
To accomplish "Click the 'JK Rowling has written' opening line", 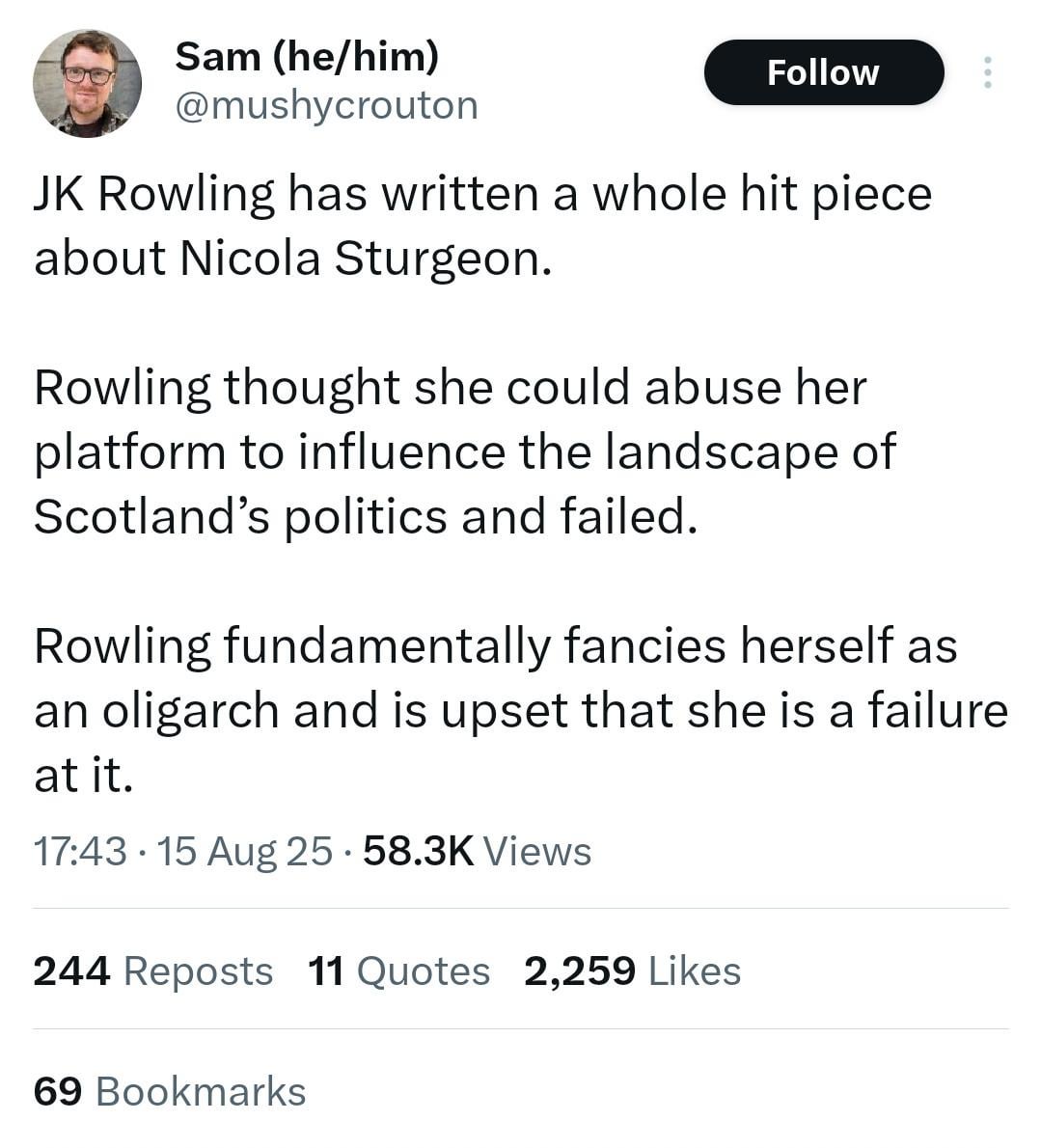I will [x=483, y=195].
